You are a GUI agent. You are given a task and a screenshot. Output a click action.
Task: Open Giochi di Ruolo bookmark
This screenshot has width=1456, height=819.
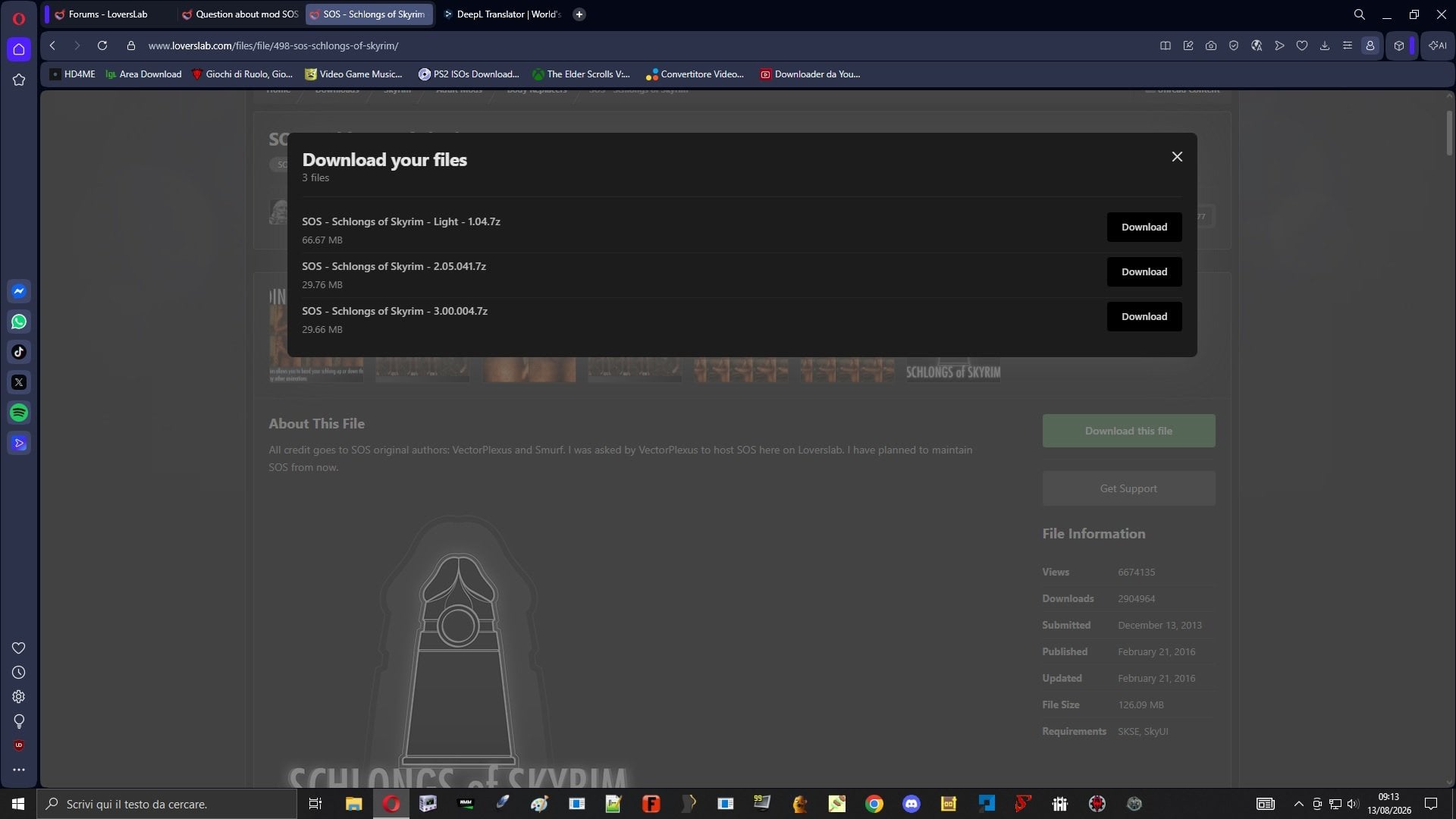pos(243,74)
